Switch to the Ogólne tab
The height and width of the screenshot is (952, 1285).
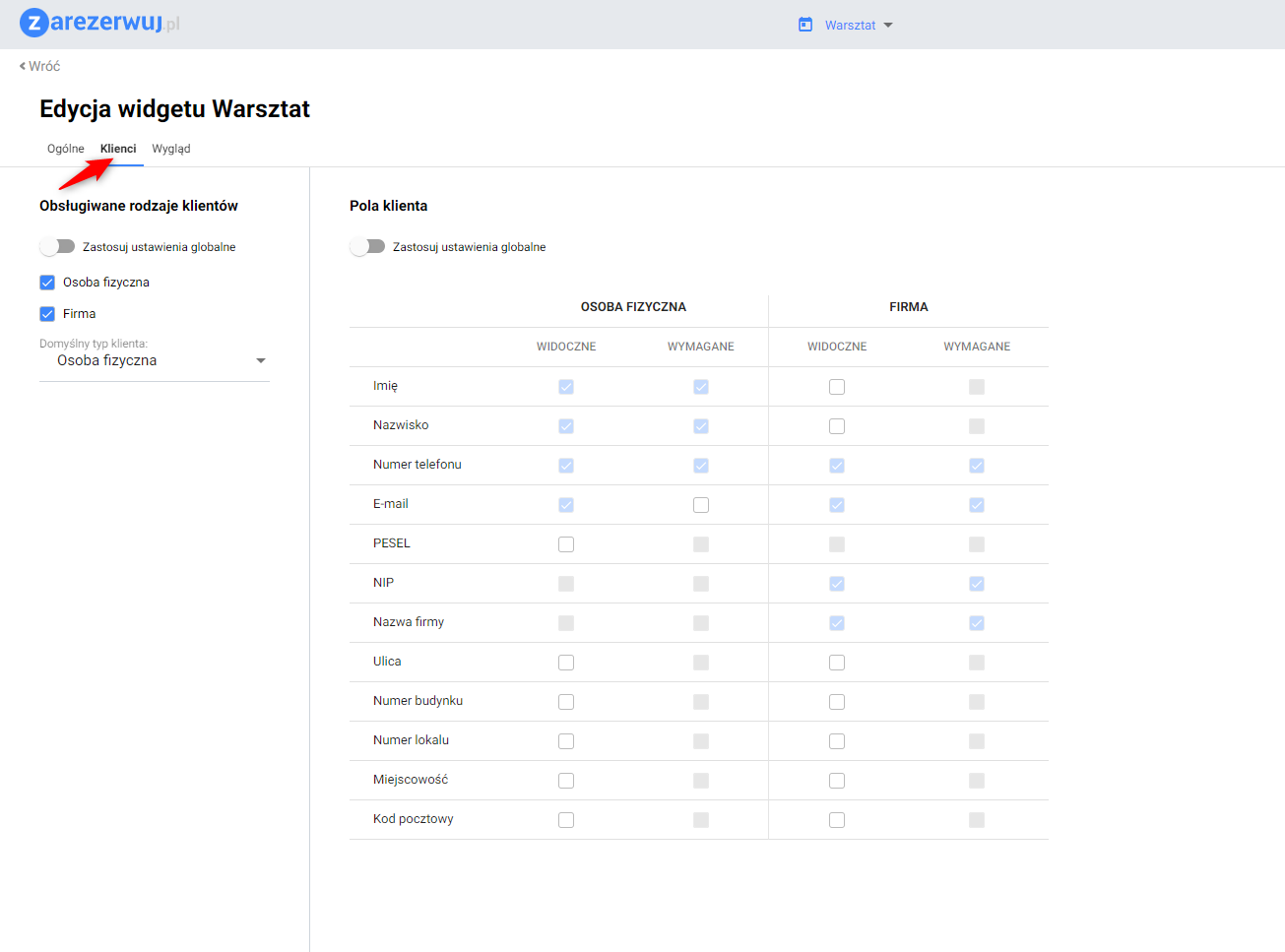(x=66, y=149)
